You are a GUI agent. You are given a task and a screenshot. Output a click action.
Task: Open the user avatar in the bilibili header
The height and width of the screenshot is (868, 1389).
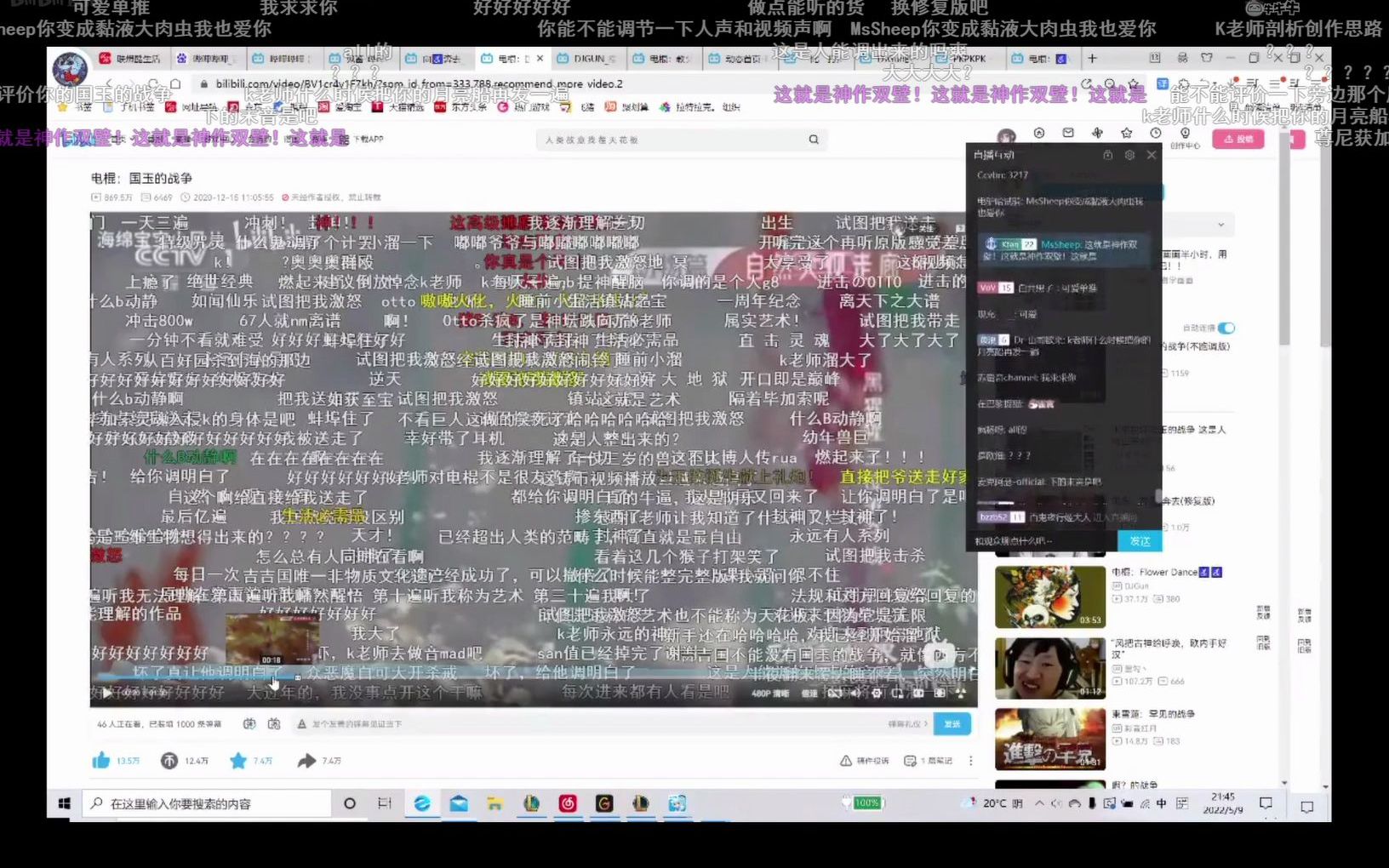point(1006,136)
